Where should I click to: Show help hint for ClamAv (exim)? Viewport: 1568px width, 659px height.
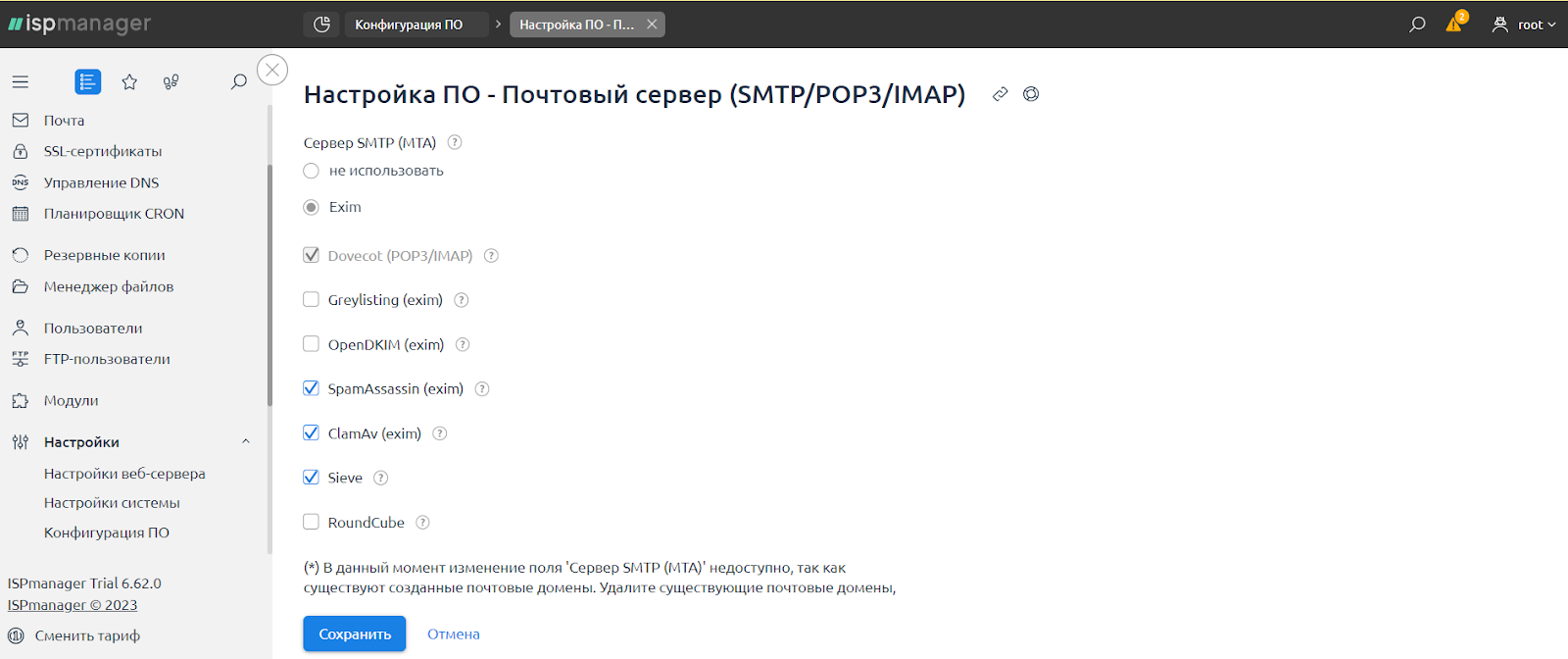tap(440, 433)
